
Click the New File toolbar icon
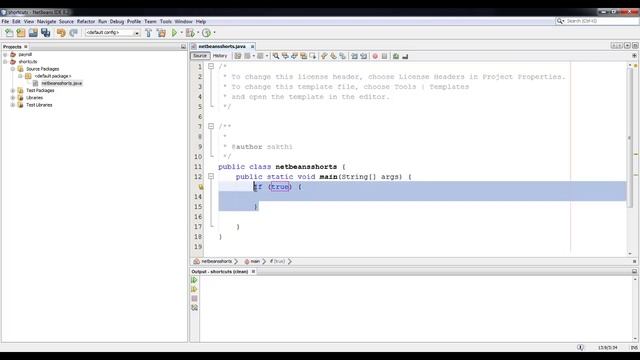click(x=9, y=33)
